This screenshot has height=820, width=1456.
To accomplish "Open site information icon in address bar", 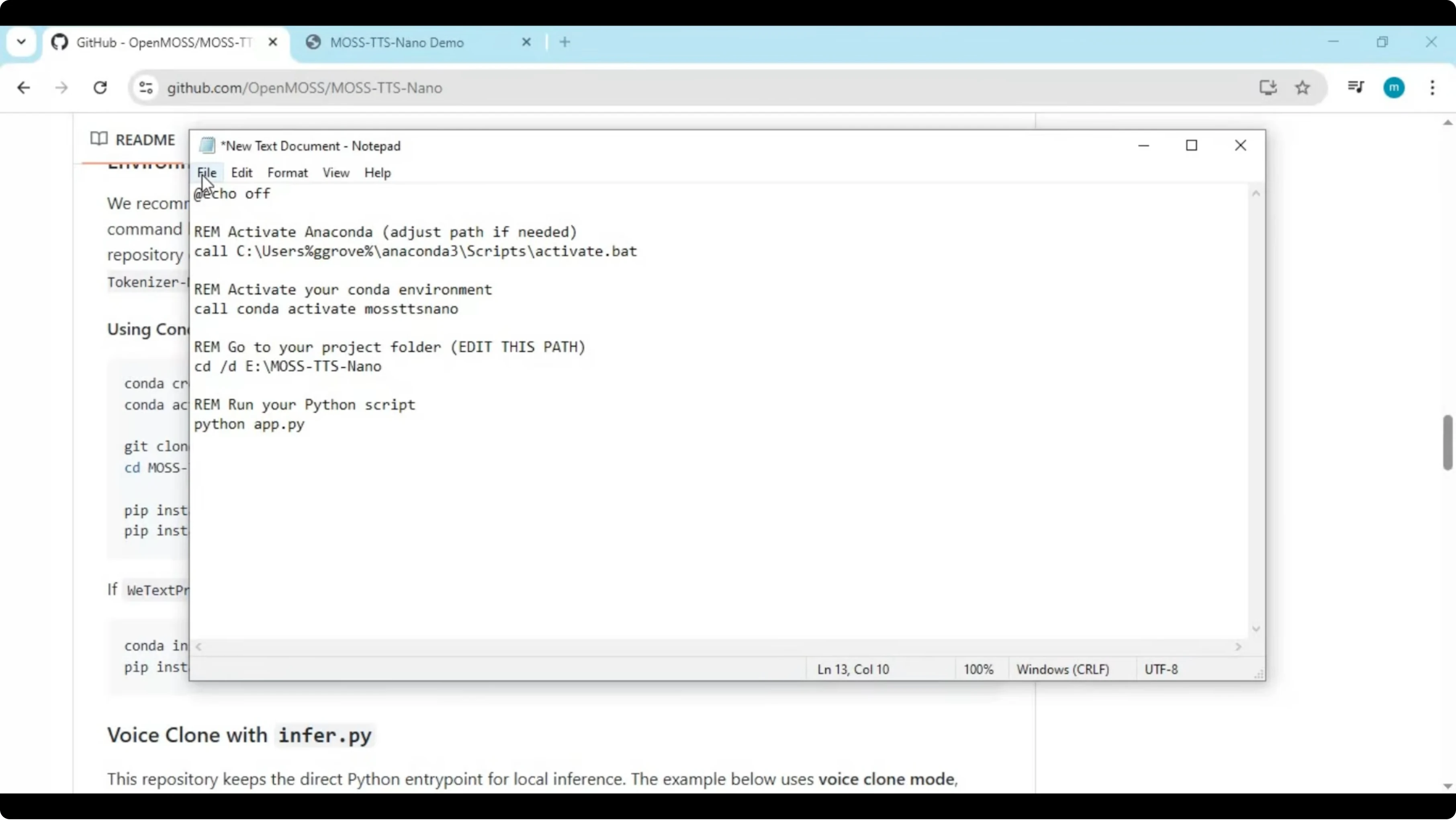I will click(146, 88).
